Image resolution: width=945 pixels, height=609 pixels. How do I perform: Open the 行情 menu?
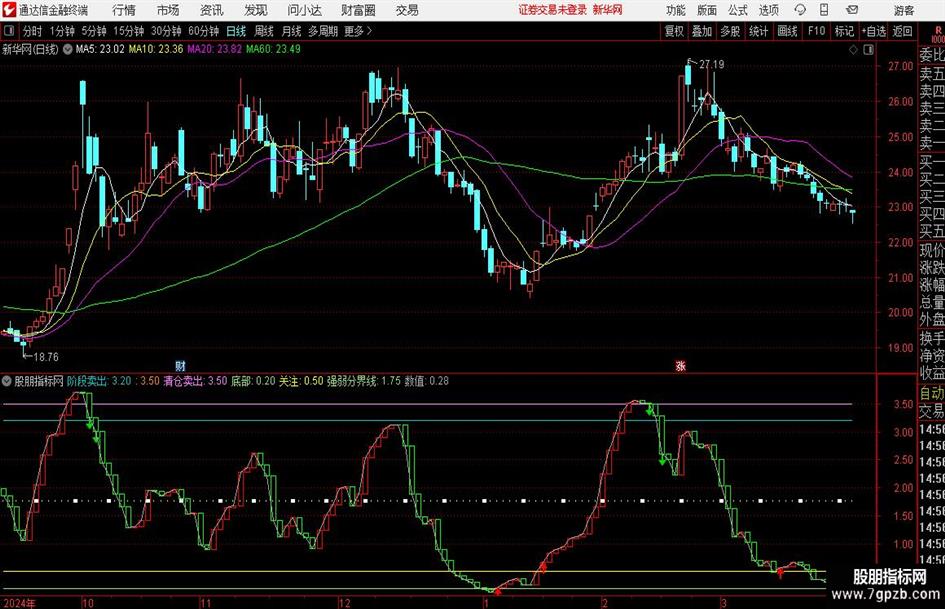click(x=124, y=10)
